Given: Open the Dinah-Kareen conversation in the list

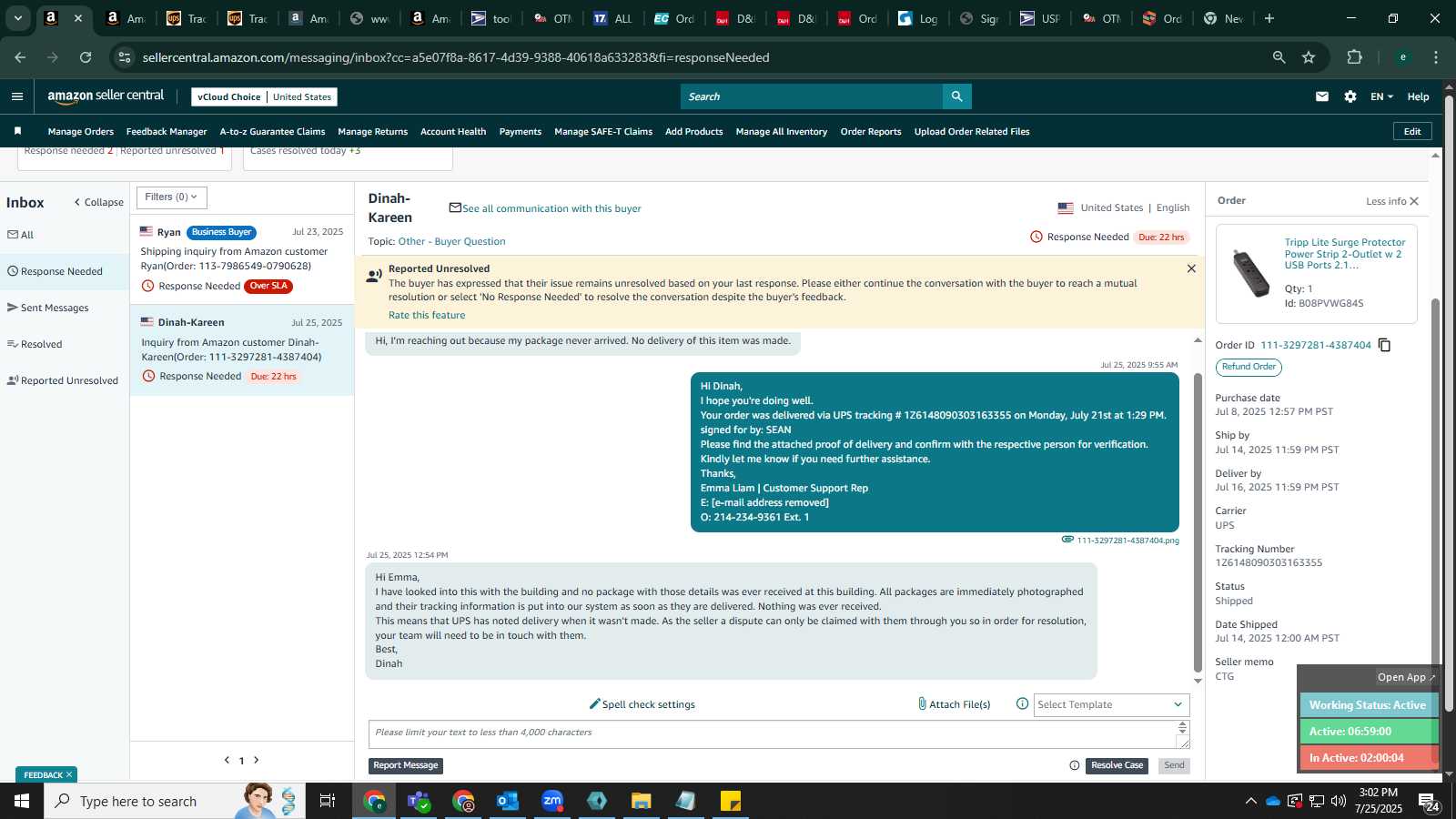Looking at the screenshot, I should (242, 350).
